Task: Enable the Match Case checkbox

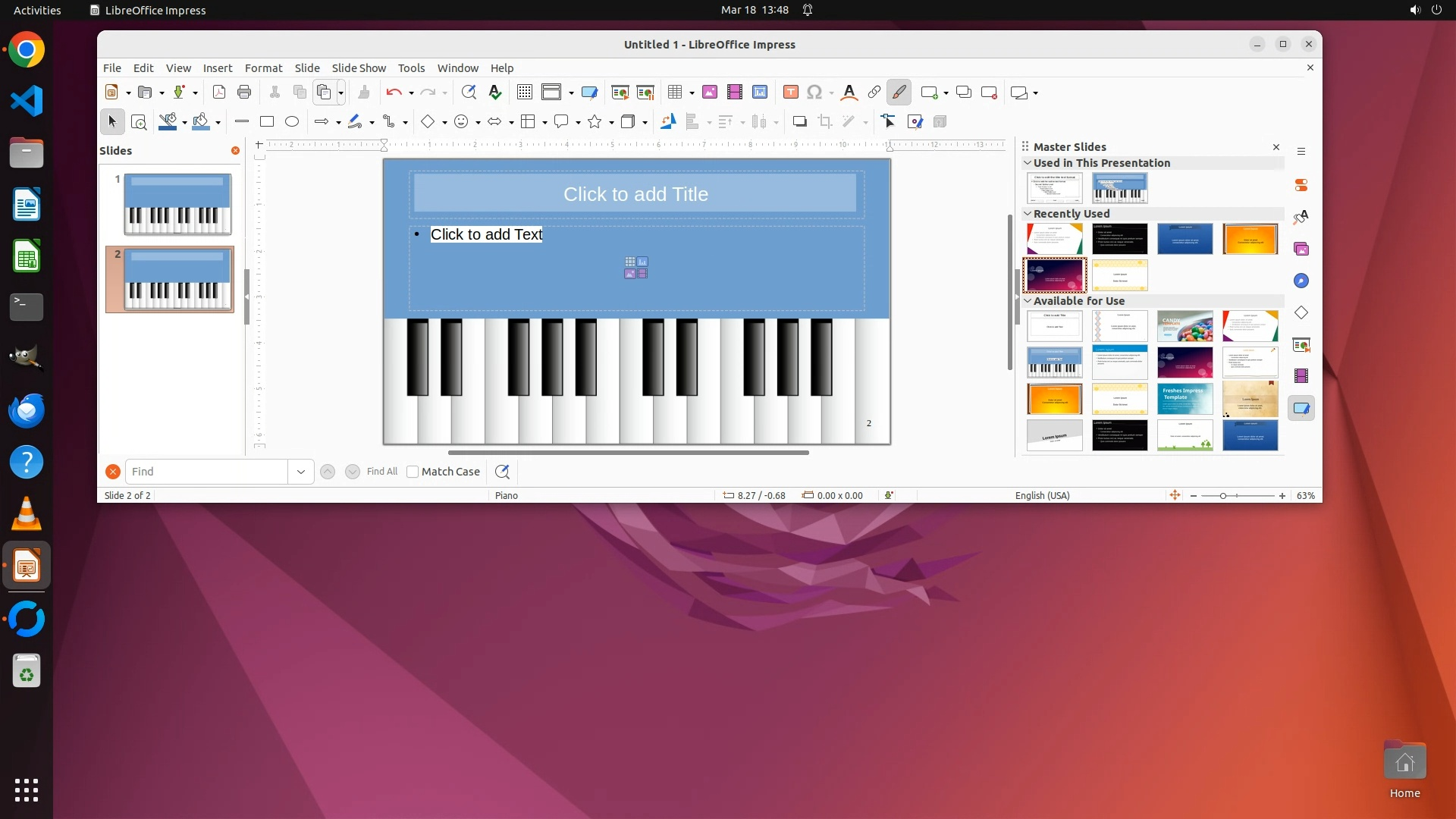Action: pos(413,472)
